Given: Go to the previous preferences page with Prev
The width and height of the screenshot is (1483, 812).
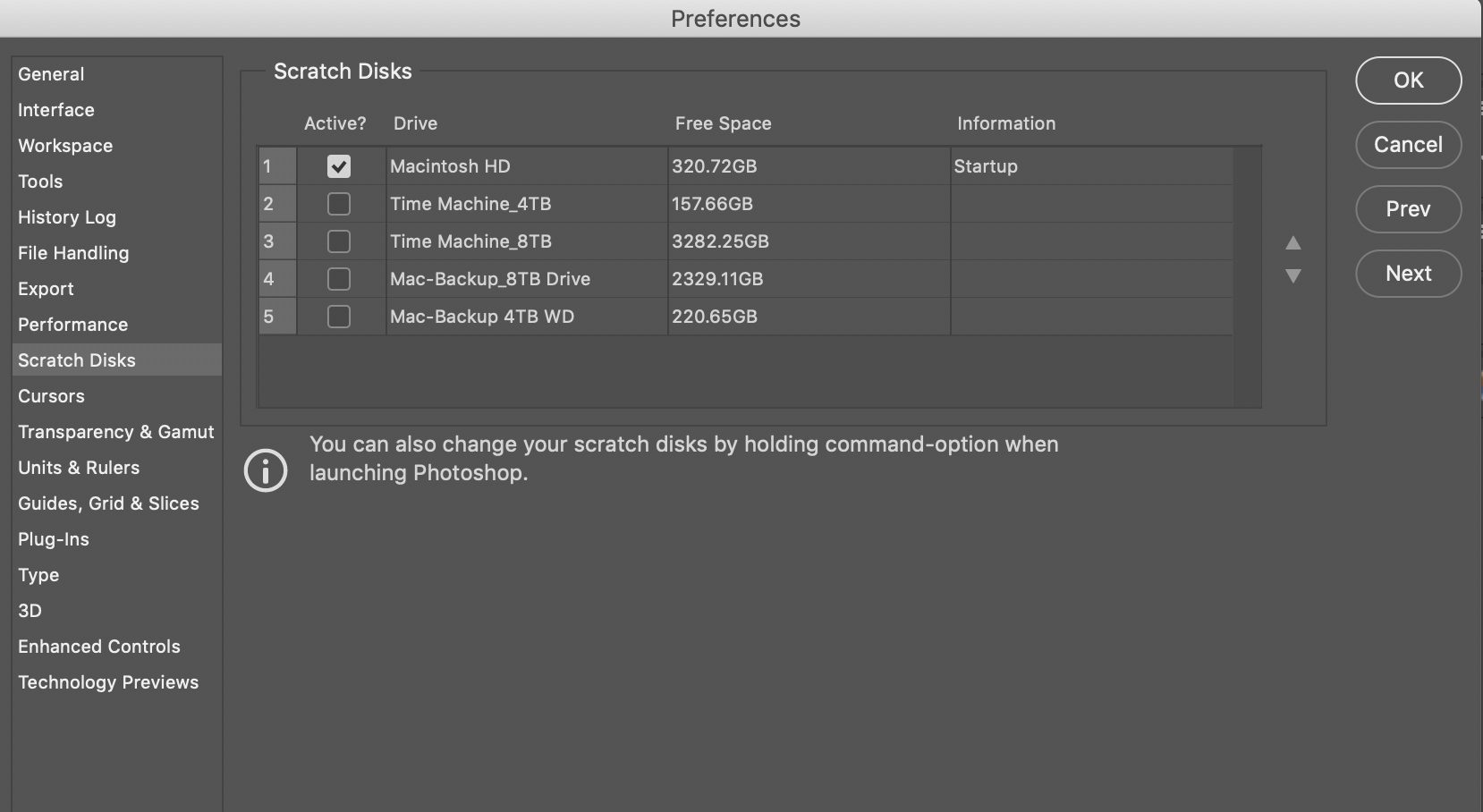Looking at the screenshot, I should point(1408,209).
